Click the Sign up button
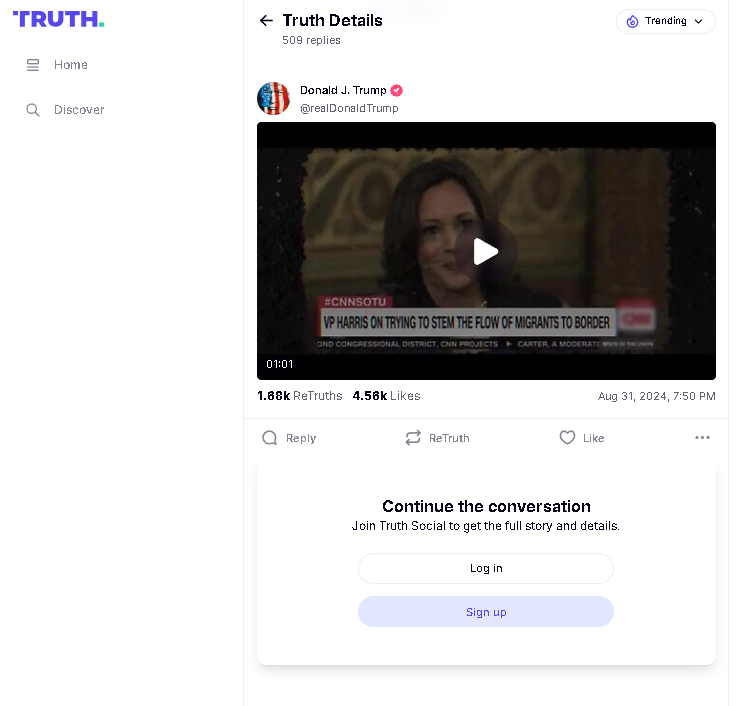This screenshot has width=749, height=706. coord(486,612)
